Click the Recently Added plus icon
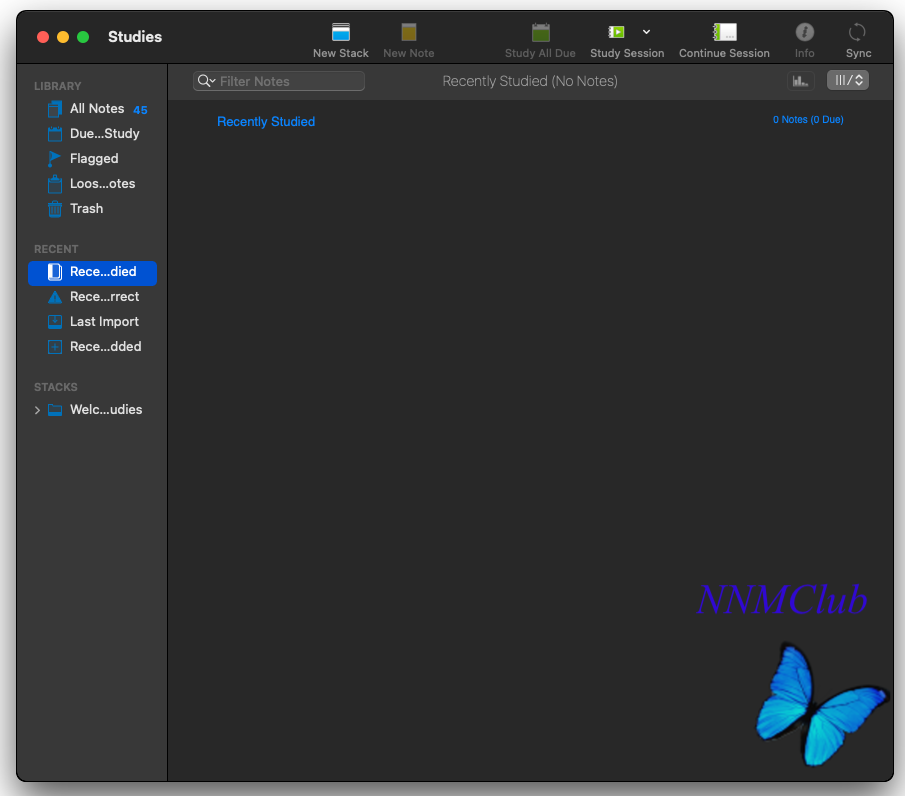905x796 pixels. (x=55, y=347)
